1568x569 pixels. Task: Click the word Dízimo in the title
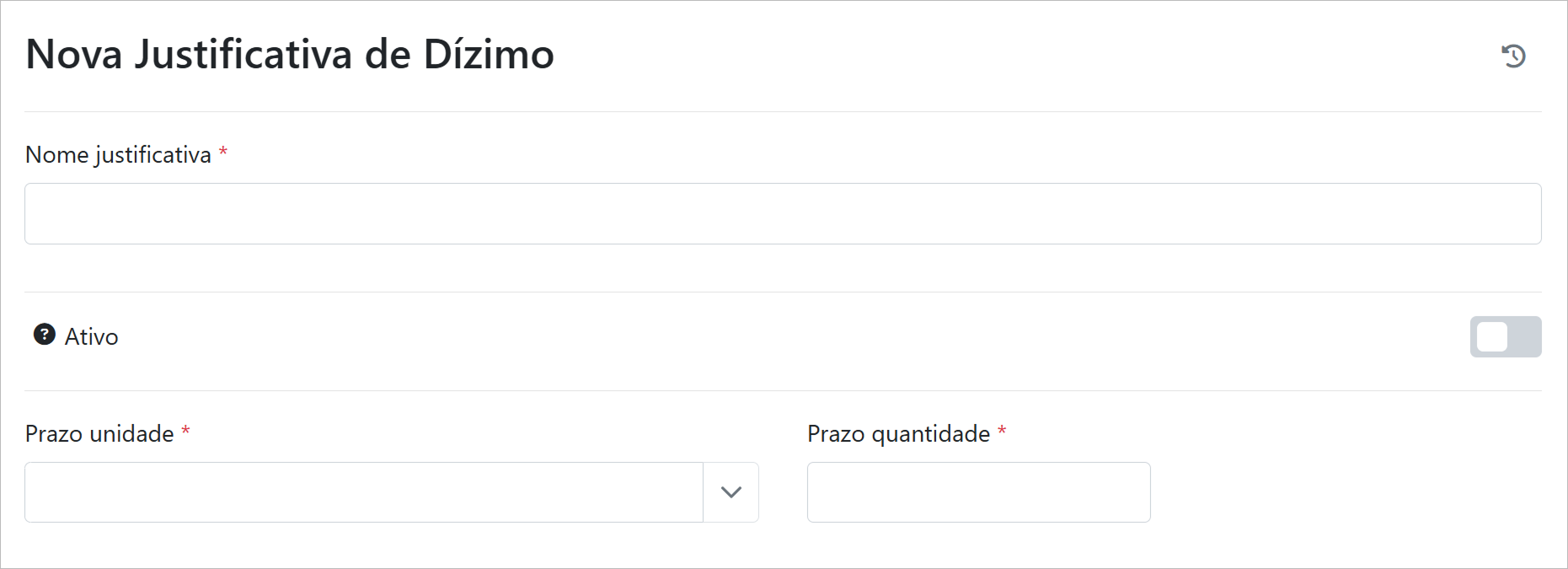pos(489,55)
